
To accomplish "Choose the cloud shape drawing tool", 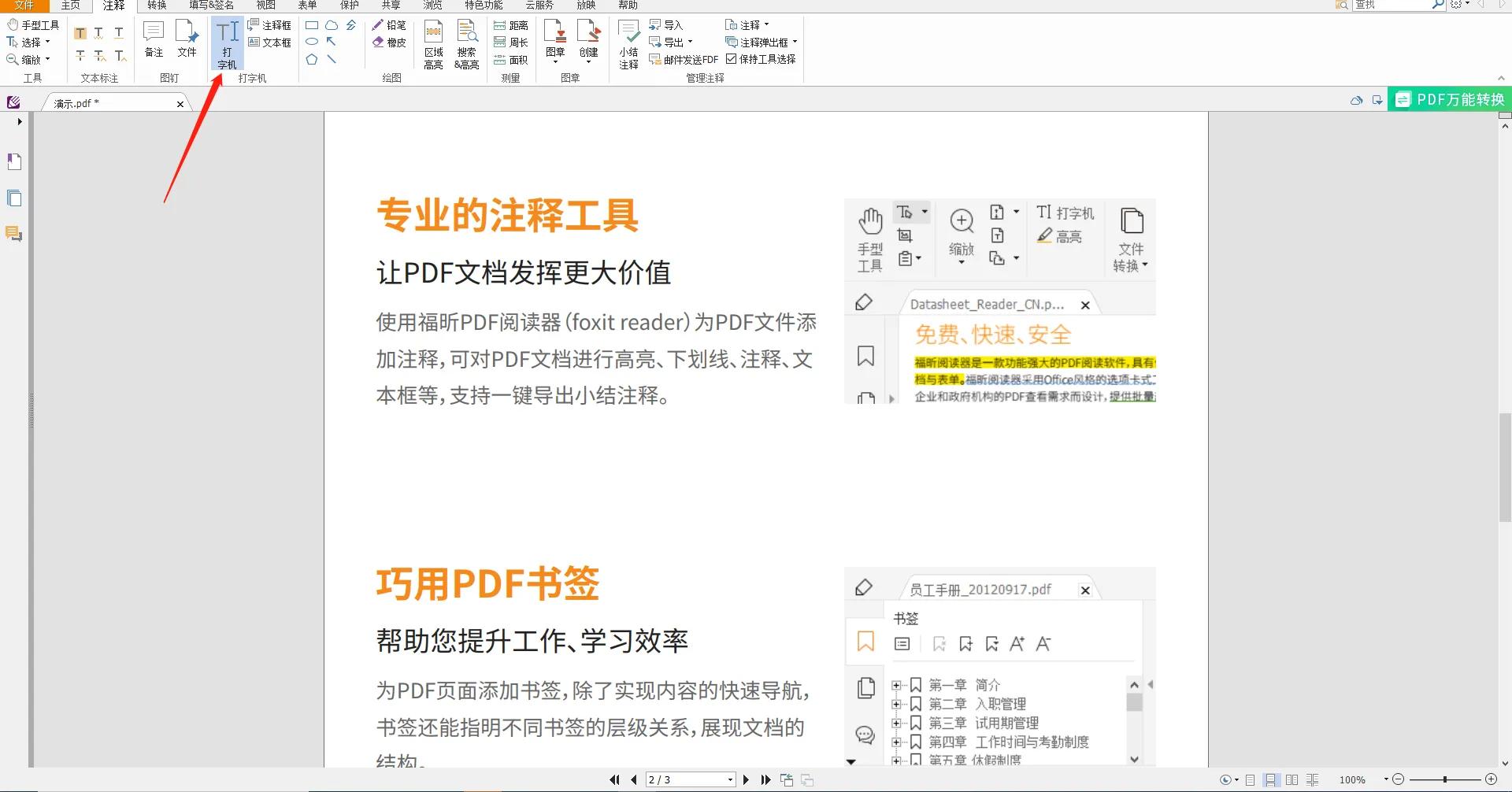I will click(332, 25).
